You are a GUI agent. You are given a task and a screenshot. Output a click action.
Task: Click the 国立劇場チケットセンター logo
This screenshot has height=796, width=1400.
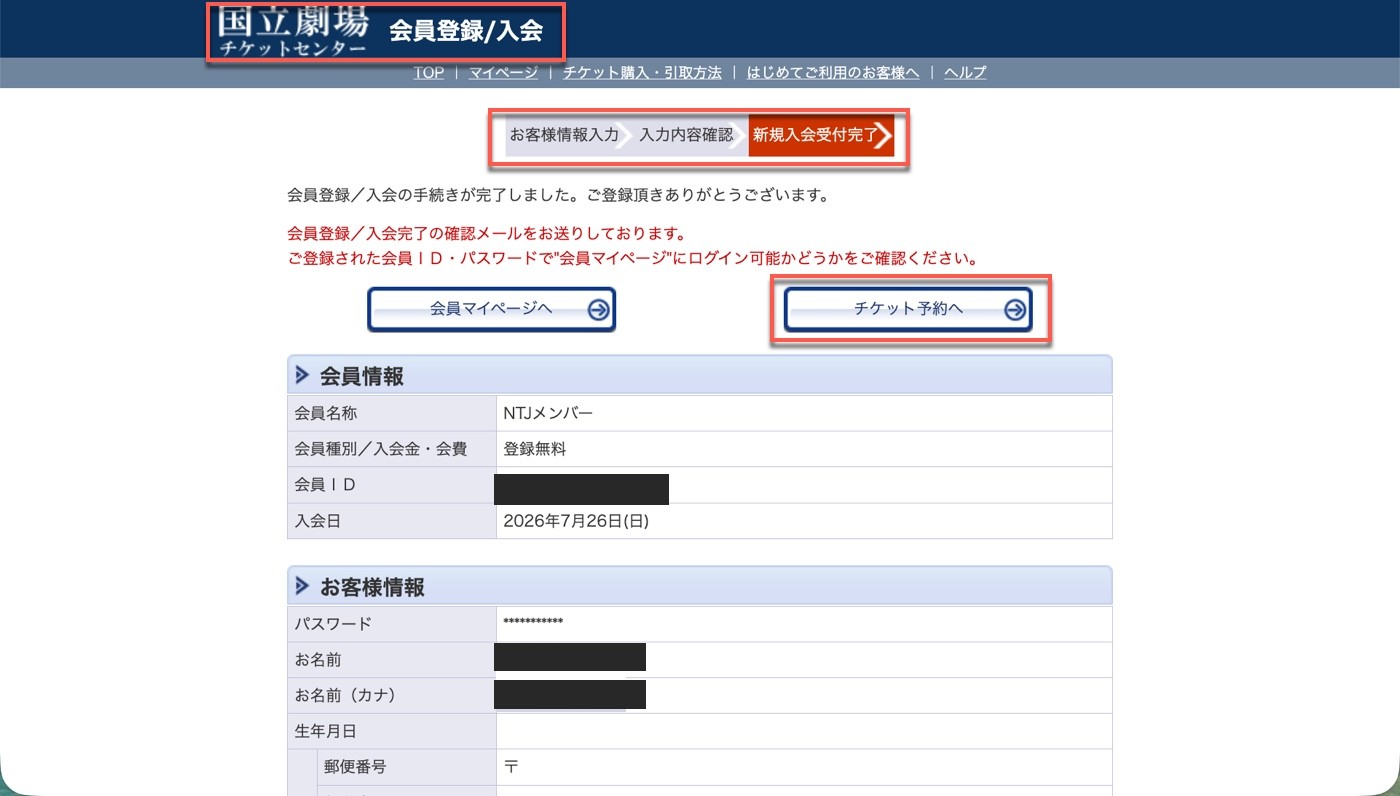tap(292, 31)
